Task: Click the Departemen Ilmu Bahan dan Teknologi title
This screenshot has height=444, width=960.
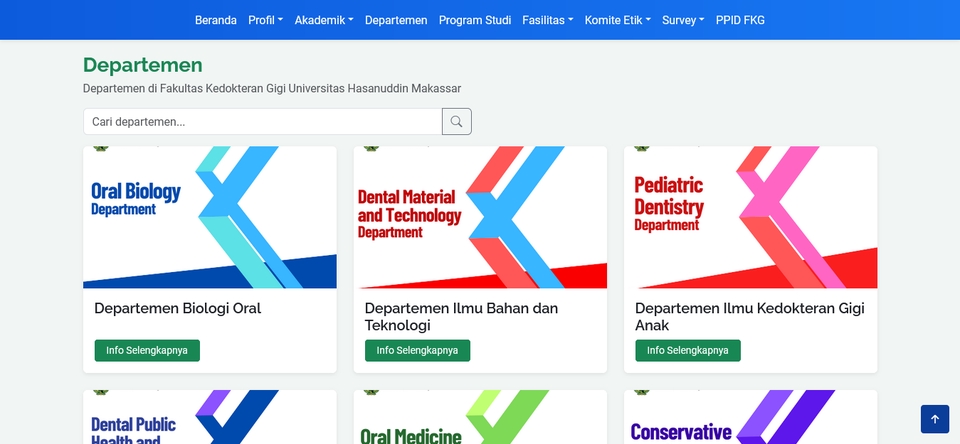Action: [462, 317]
